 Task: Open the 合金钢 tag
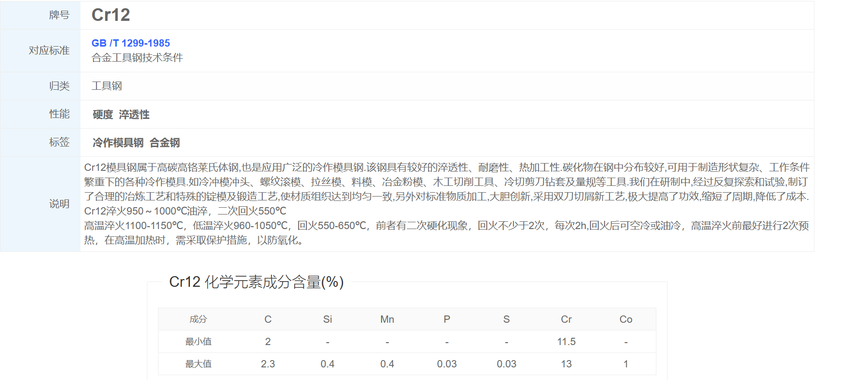coord(165,143)
